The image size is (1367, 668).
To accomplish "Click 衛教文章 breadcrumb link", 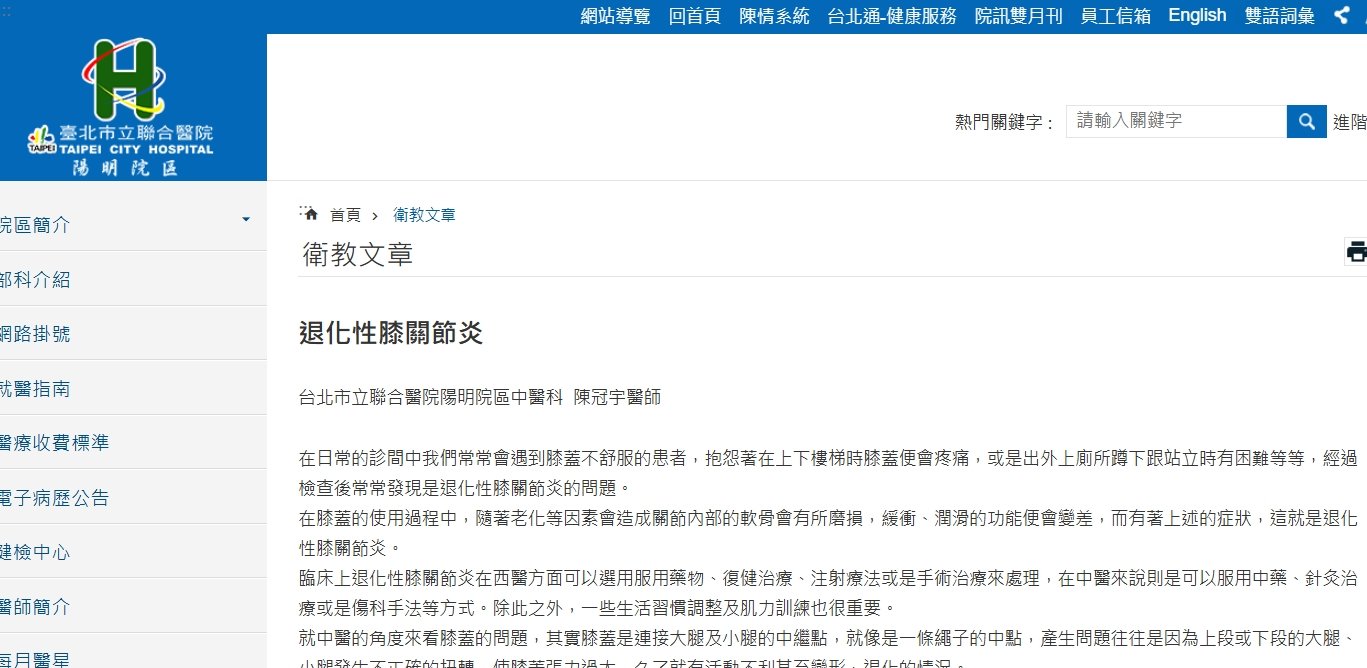I will 424,215.
